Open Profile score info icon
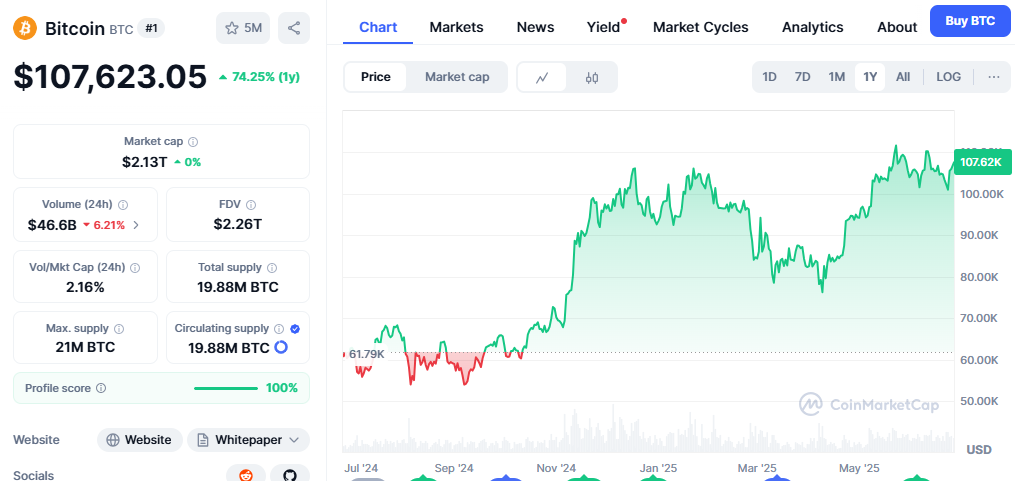This screenshot has width=1015, height=481. tap(101, 388)
